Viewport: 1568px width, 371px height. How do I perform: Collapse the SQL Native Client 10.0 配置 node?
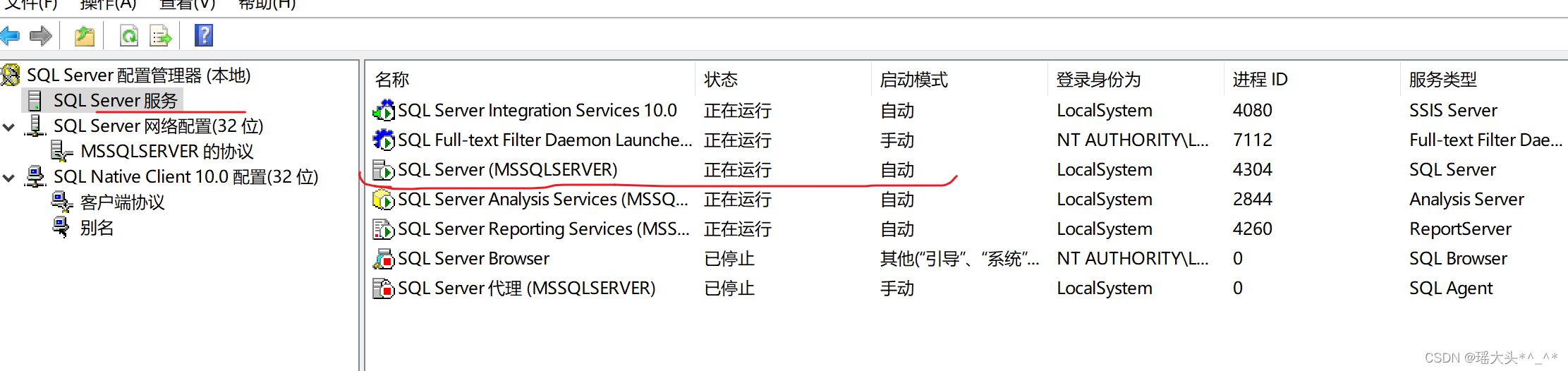[x=9, y=178]
